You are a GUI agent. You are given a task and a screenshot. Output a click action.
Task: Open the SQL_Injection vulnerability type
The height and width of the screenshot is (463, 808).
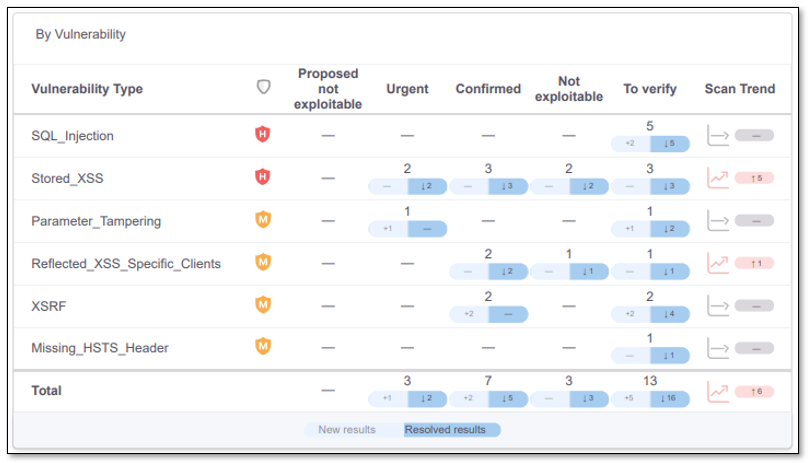click(x=73, y=136)
